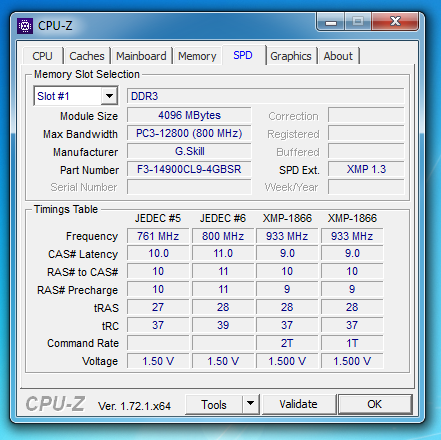Click the 800 MHz frequency cell
The height and width of the screenshot is (440, 441).
pos(223,236)
